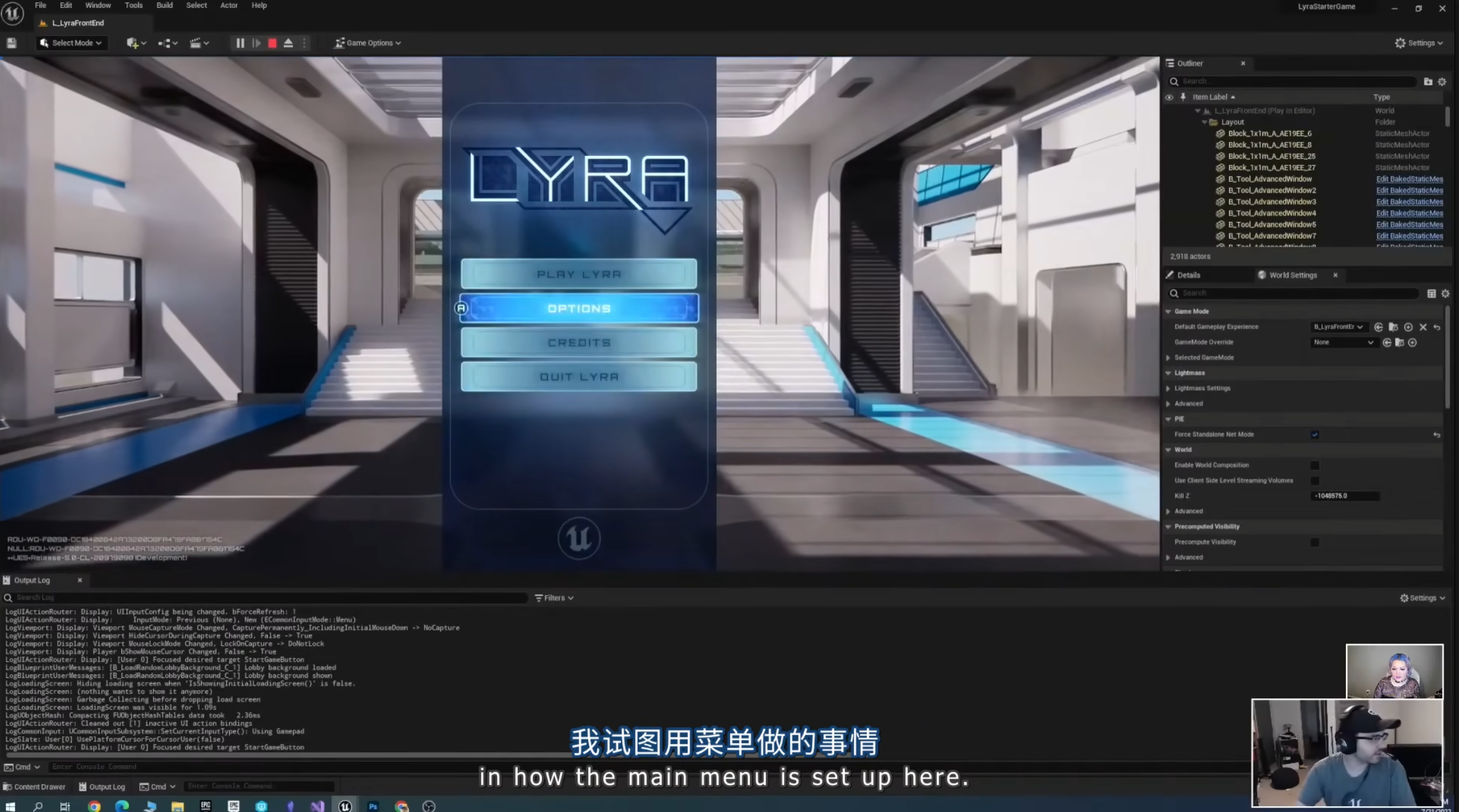Click the eject from player icon

(288, 43)
